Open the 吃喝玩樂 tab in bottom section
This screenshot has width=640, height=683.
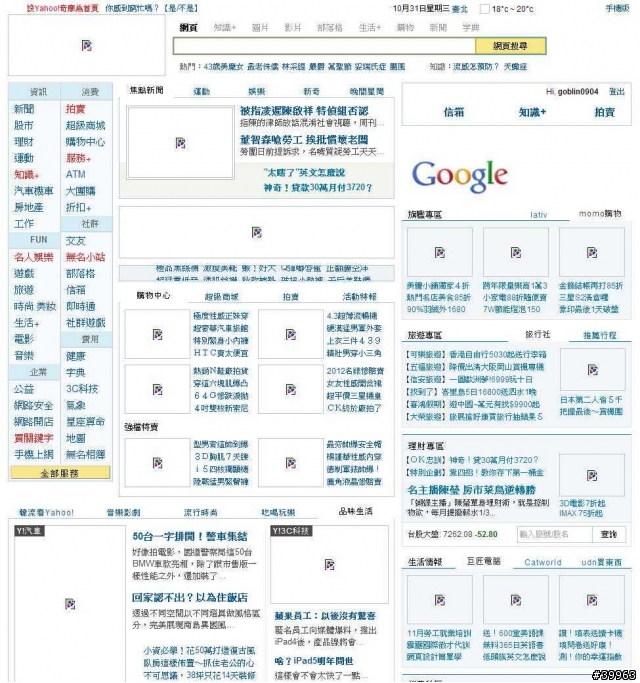click(x=278, y=513)
